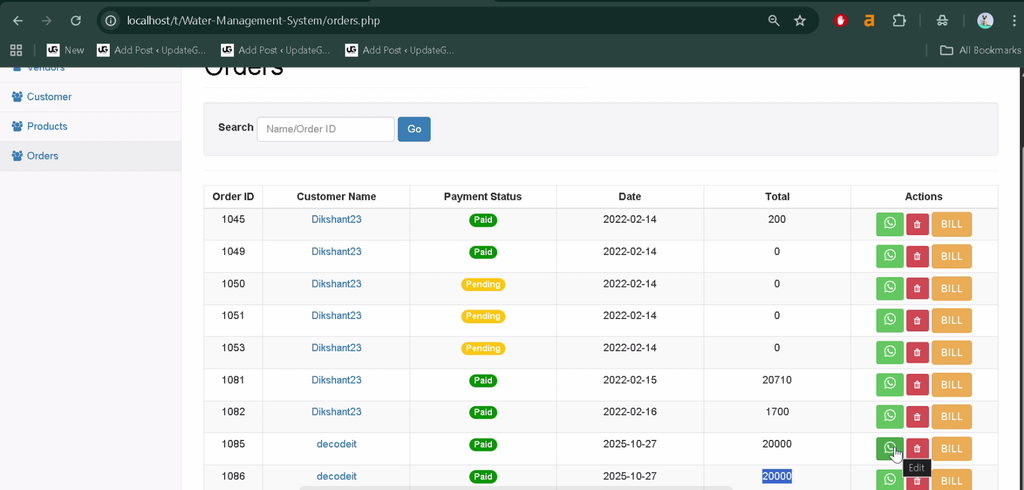
Task: Click the highlighted total 20000 for order 1086
Action: (x=777, y=476)
